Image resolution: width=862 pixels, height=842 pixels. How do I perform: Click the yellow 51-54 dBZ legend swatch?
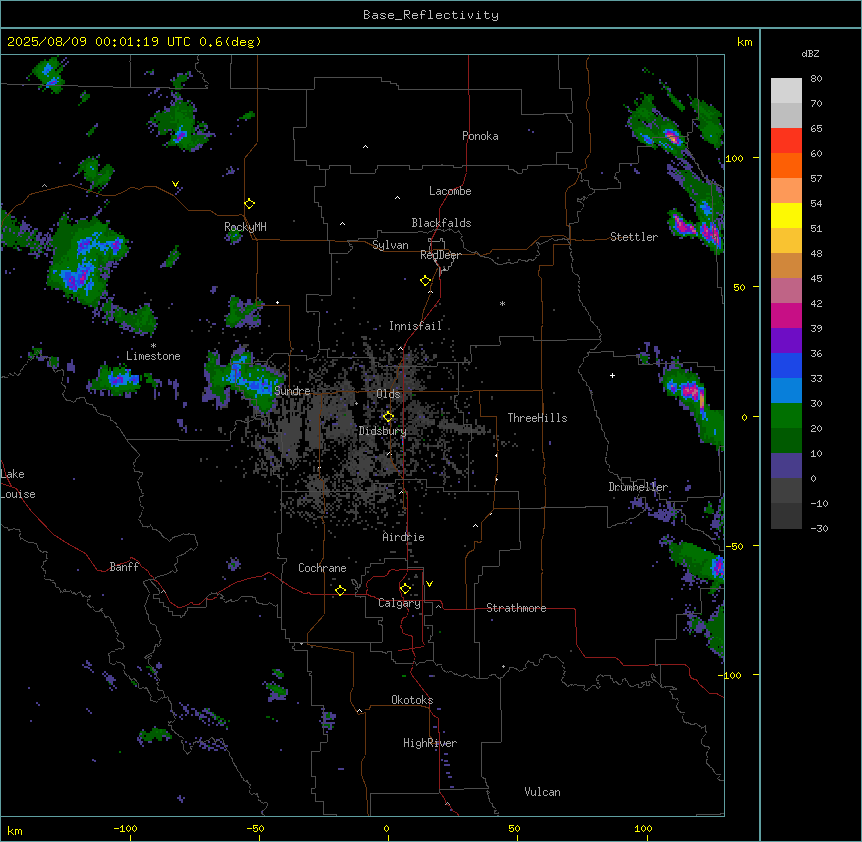pos(786,215)
